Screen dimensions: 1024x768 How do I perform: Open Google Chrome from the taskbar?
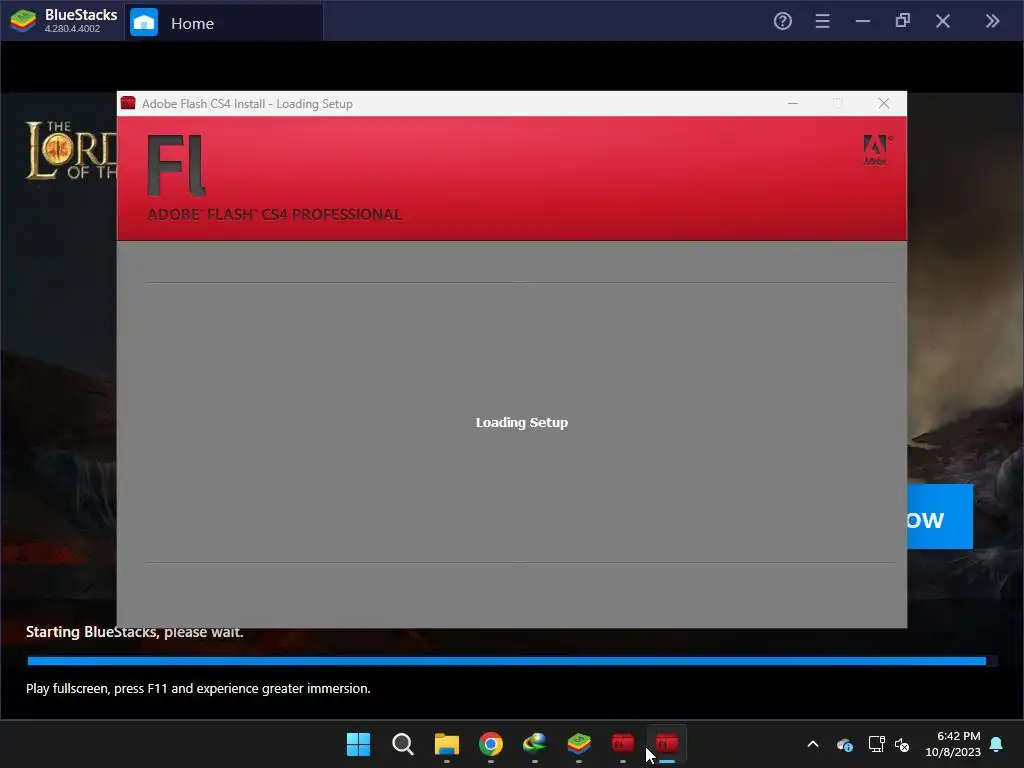click(x=490, y=744)
